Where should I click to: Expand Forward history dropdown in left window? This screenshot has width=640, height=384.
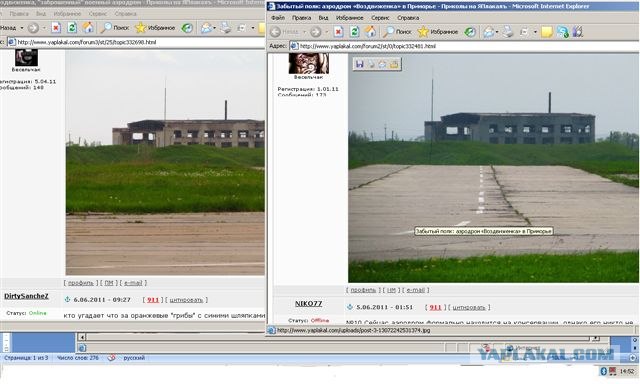click(x=44, y=28)
